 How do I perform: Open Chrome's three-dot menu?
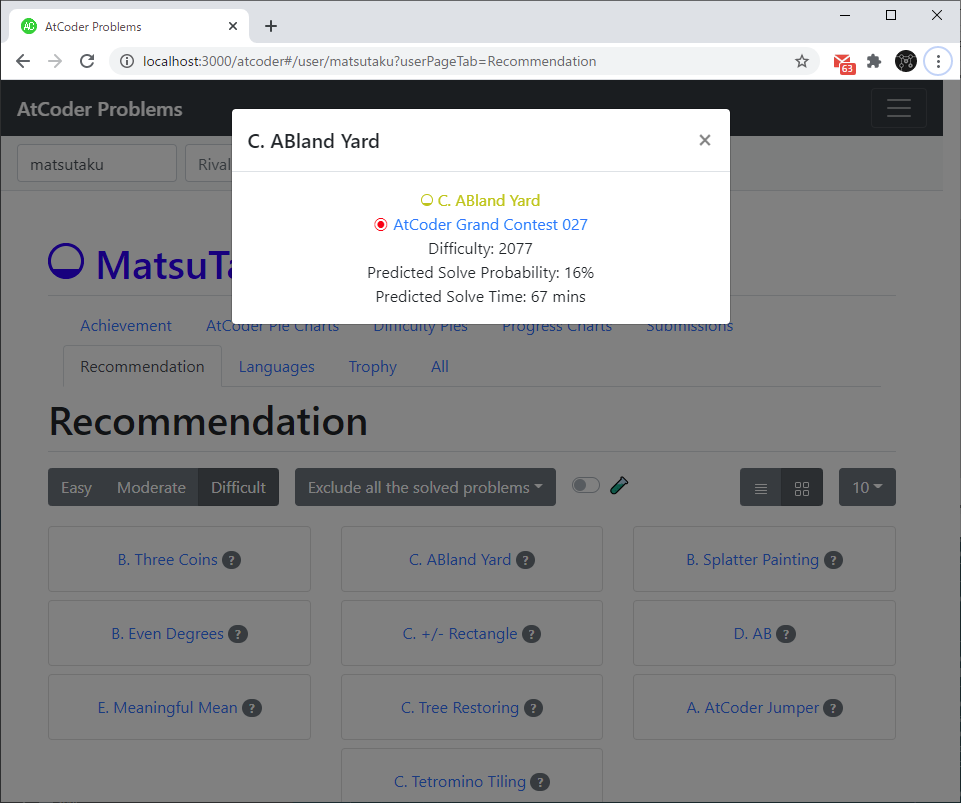pyautogui.click(x=938, y=61)
